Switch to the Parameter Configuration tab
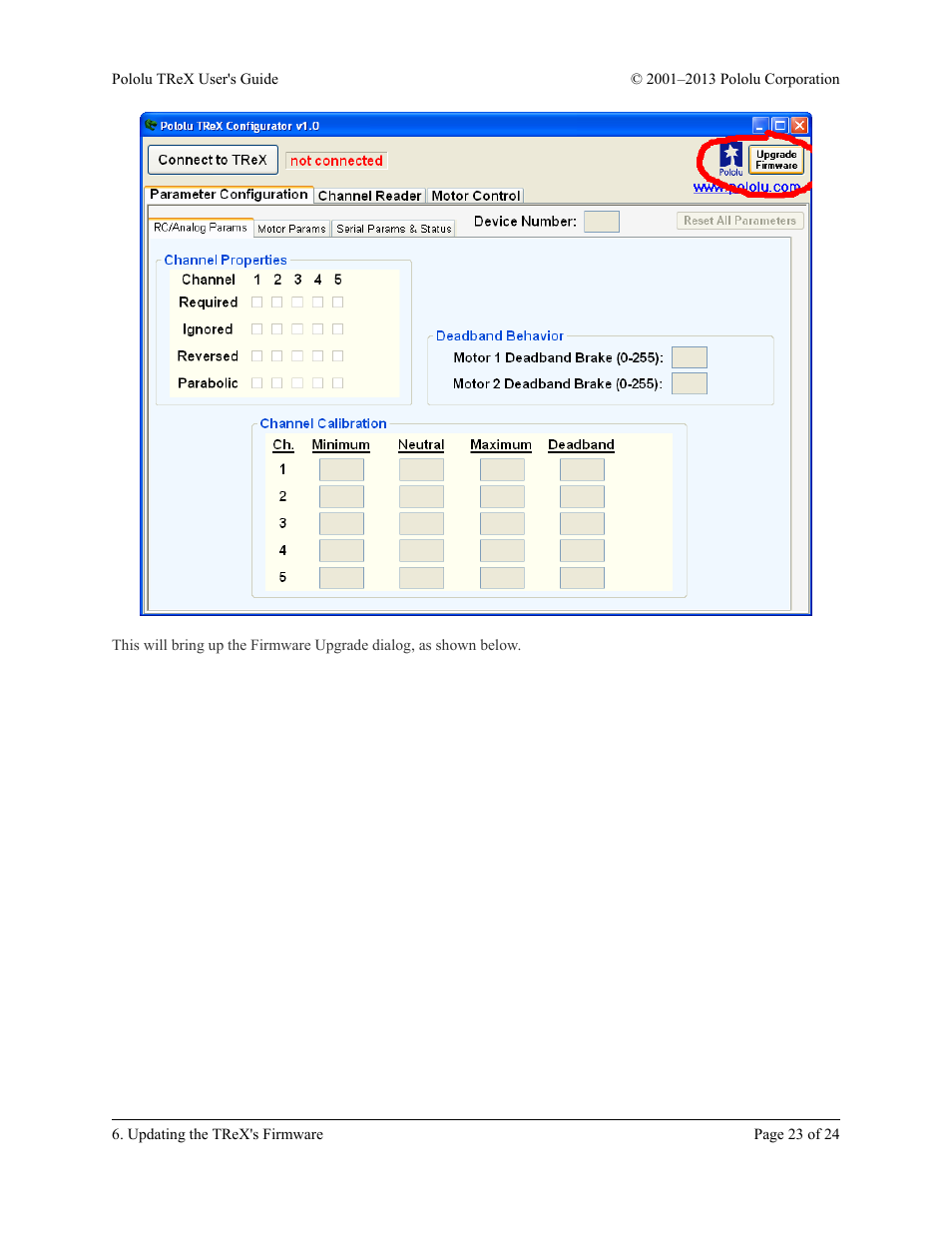The width and height of the screenshot is (952, 1233). 229,195
